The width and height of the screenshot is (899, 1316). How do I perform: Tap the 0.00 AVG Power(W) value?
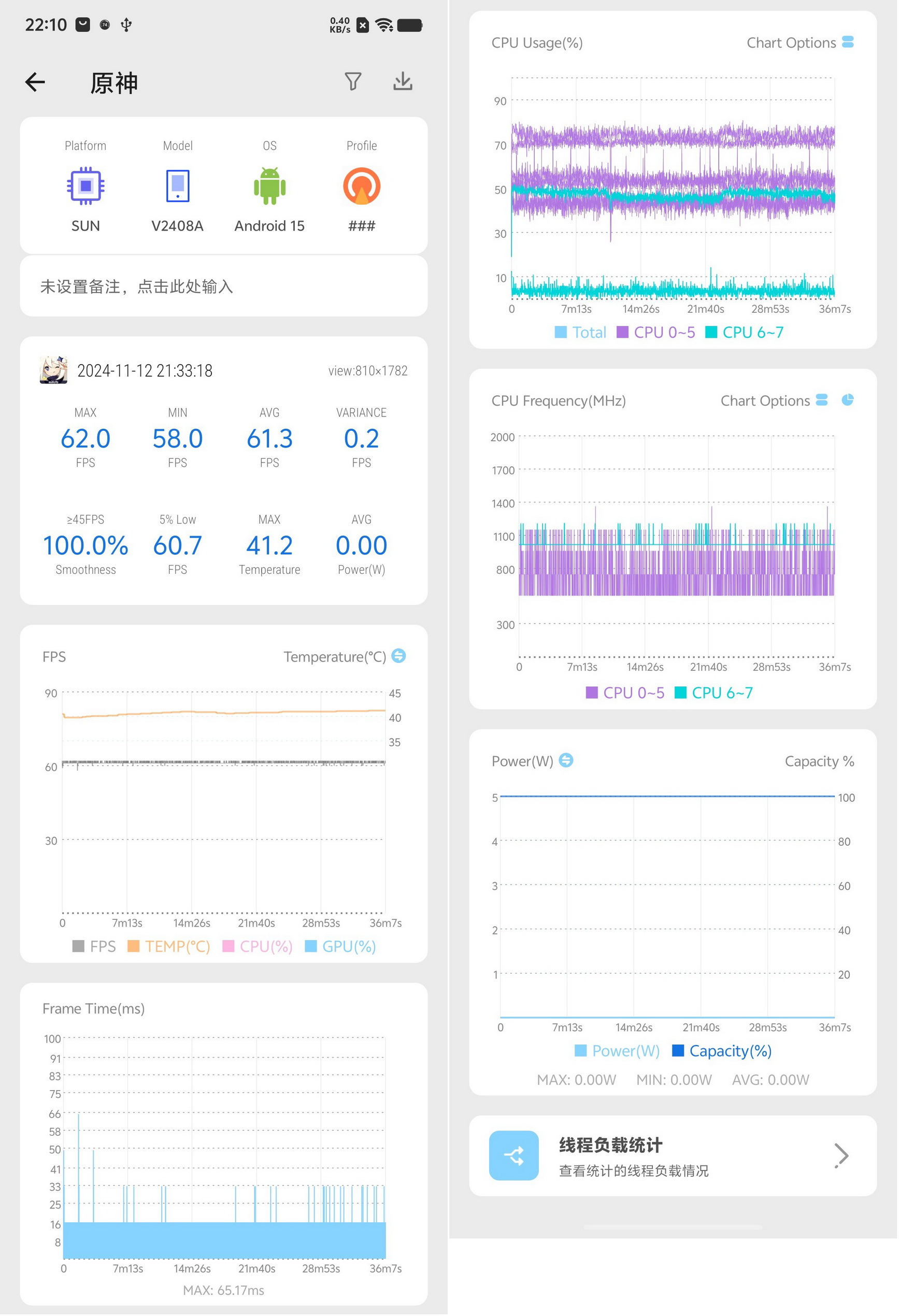pos(361,546)
